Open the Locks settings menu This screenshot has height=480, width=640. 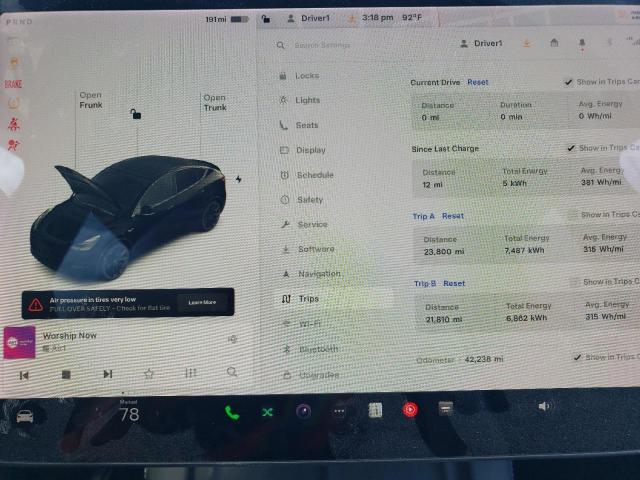(x=300, y=76)
